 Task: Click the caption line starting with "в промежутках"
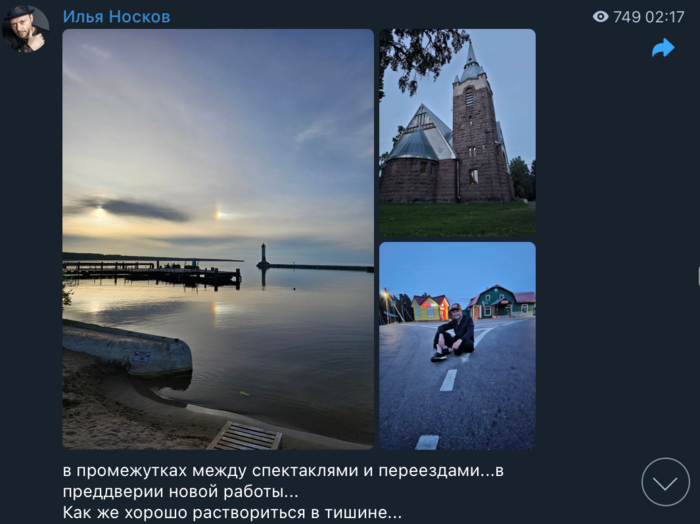(x=283, y=471)
